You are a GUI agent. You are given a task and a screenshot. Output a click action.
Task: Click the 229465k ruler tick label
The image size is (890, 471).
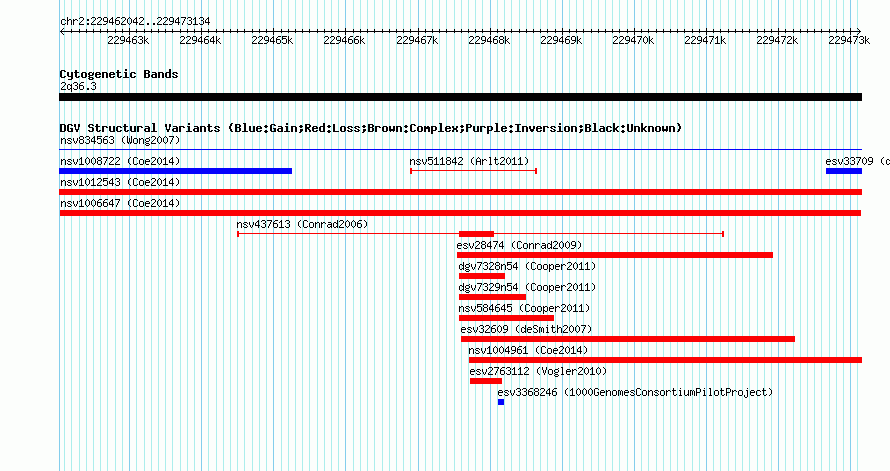click(x=272, y=40)
